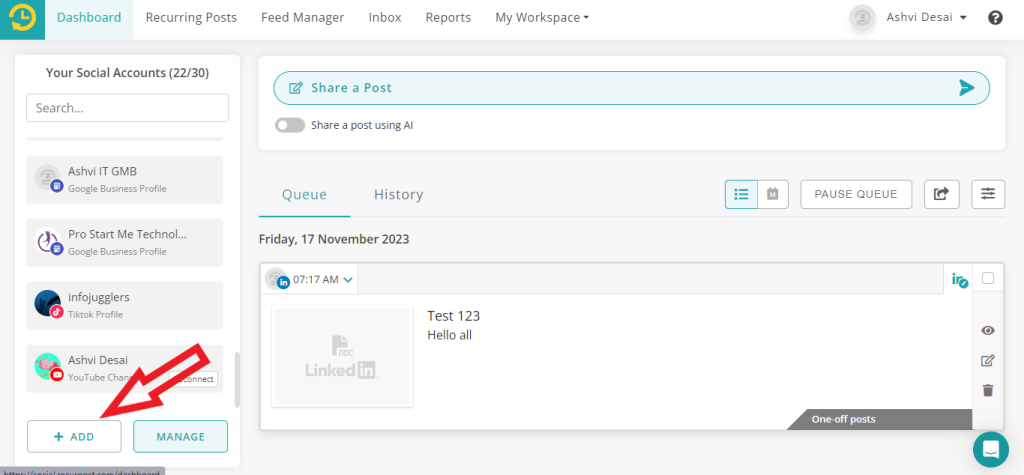Viewport: 1024px width, 475px height.
Task: Click Friday, 17 November 2023 date heading
Action: coord(334,239)
